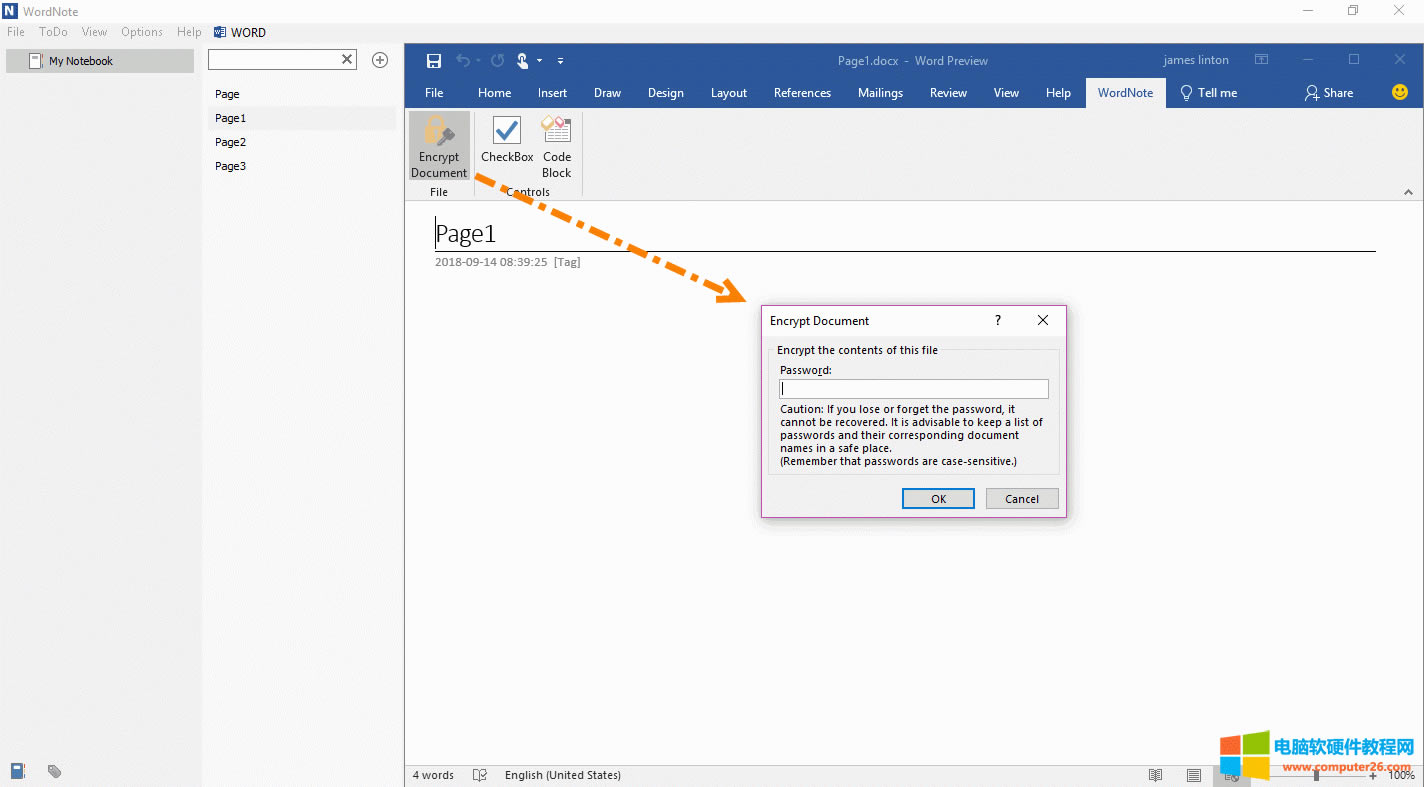Screen dimensions: 1424x787
Task: Open the proofing check icon in status bar
Action: click(480, 775)
